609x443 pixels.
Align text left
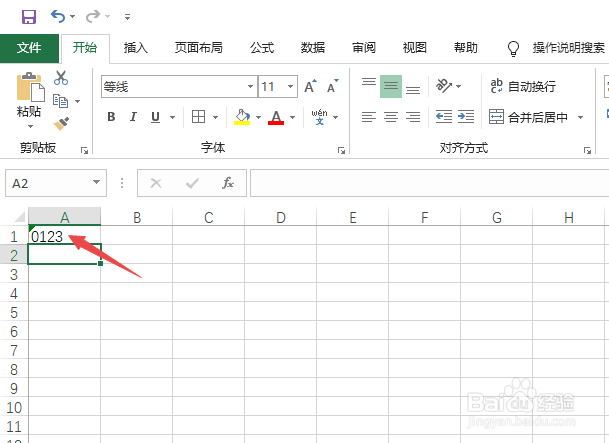click(369, 116)
